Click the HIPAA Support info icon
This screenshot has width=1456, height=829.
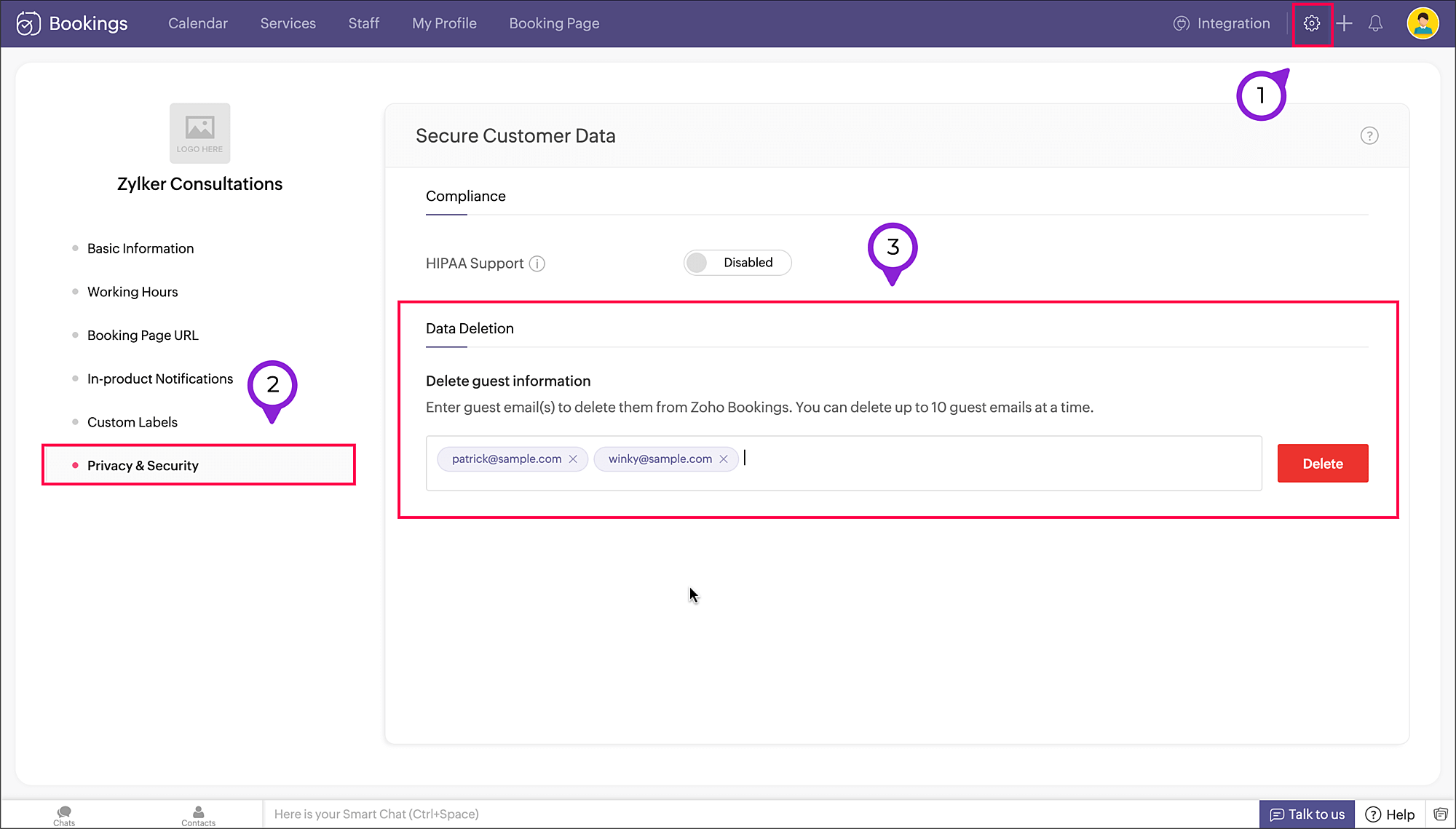pos(537,263)
